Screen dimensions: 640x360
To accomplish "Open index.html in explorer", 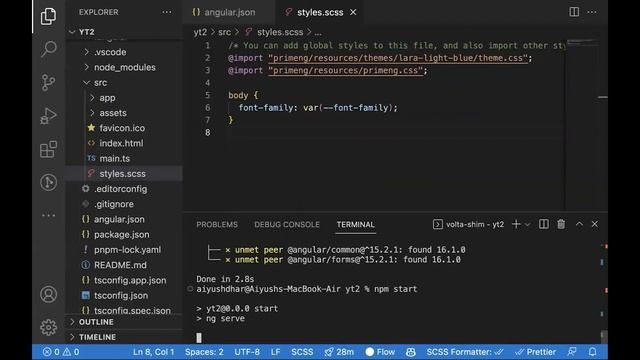I will (124, 143).
